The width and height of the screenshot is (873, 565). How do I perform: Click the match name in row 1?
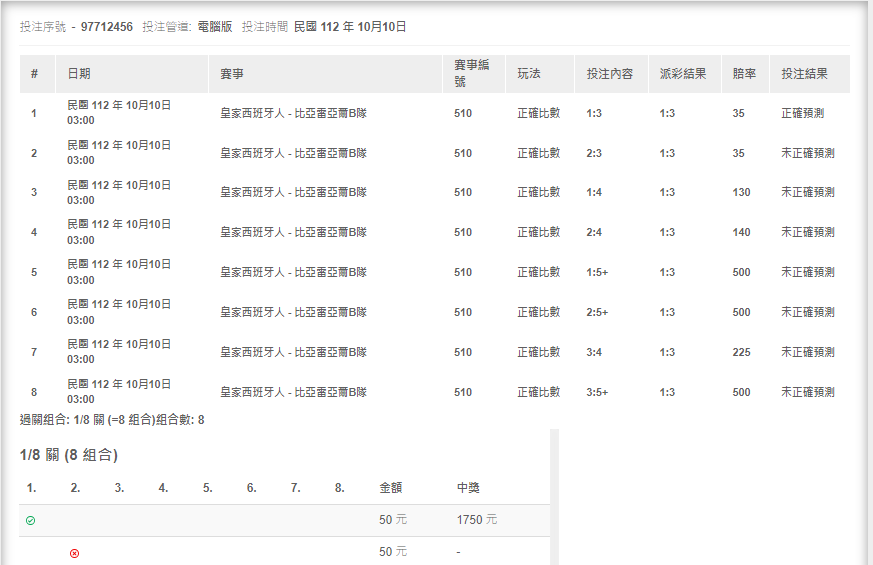(x=293, y=113)
